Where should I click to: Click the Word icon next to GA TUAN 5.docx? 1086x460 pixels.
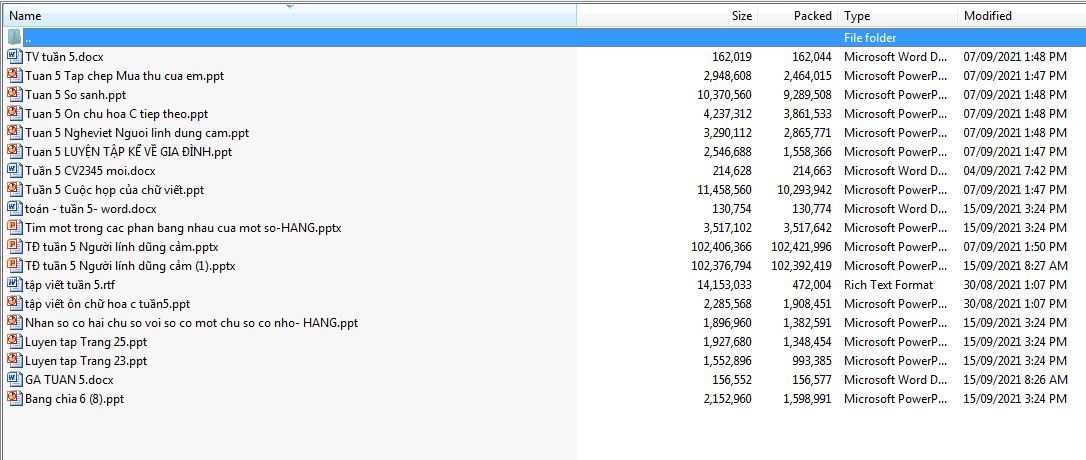coord(14,380)
